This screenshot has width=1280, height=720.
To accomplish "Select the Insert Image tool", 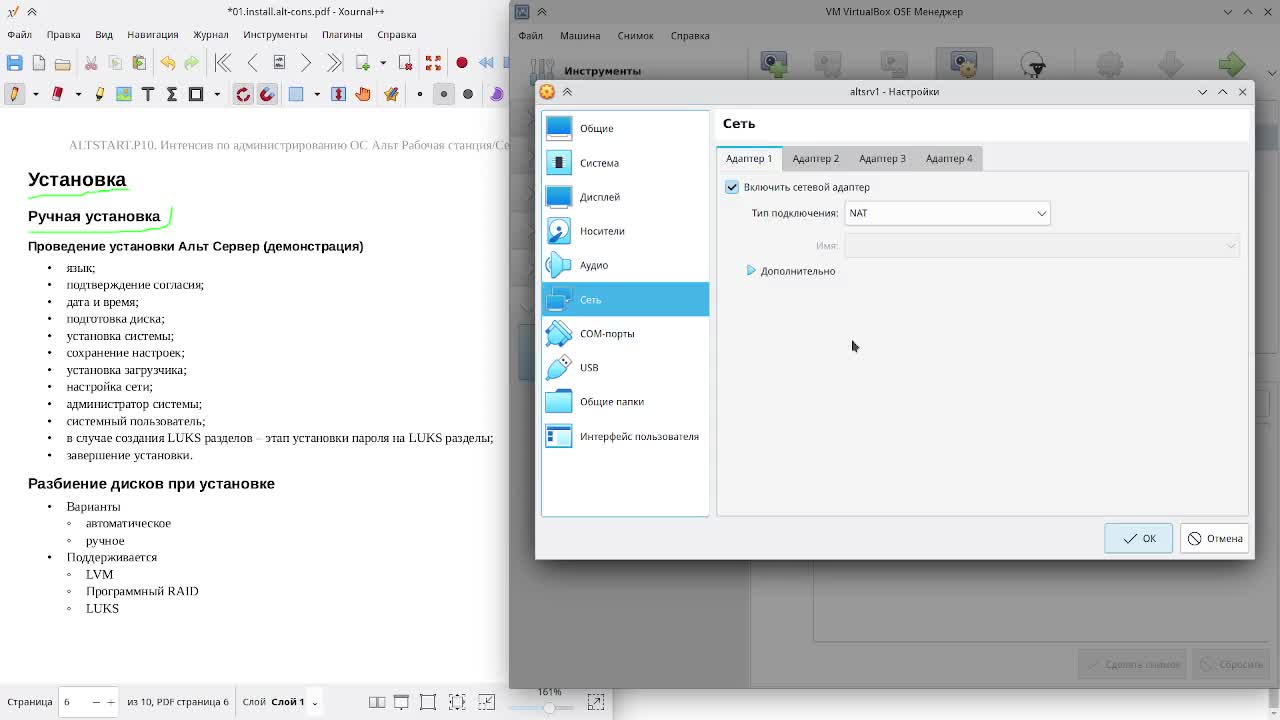I will [x=124, y=94].
